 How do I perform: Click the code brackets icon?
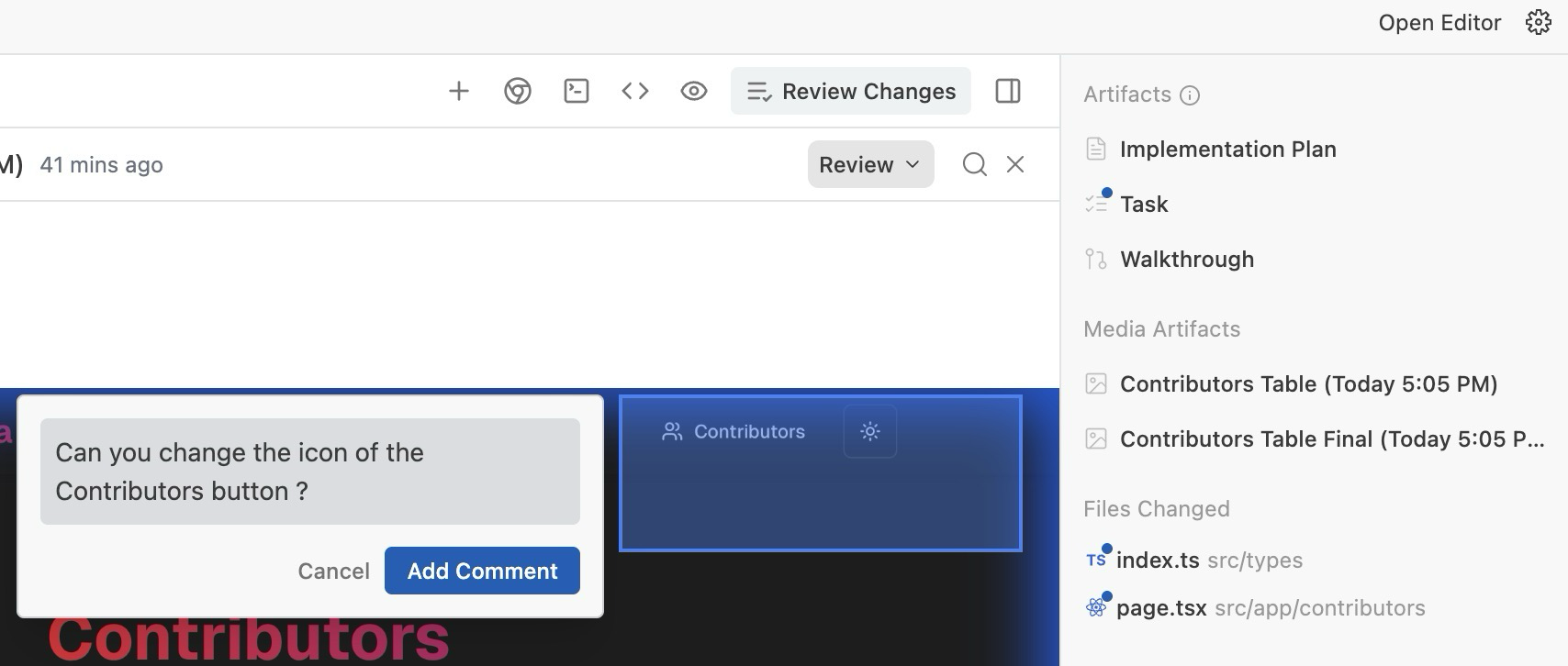(x=635, y=91)
